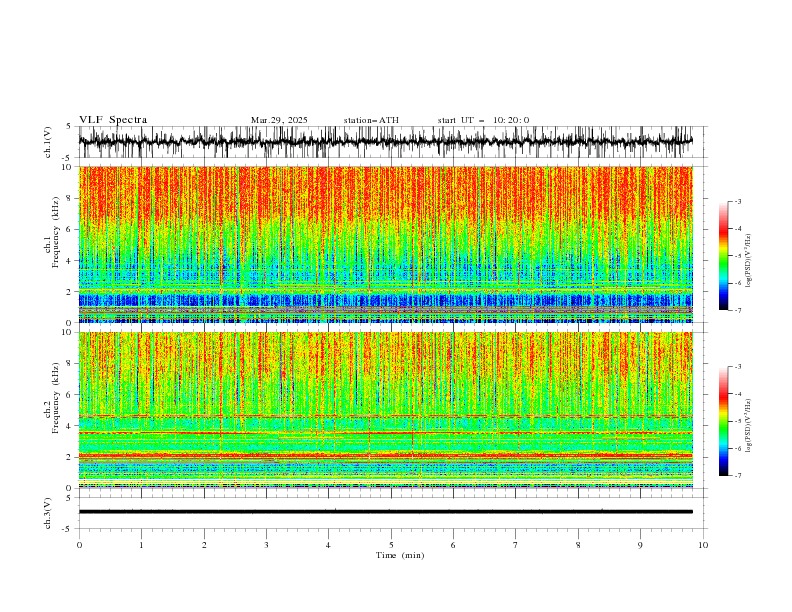Click the "ch.3(V)" waveform axis label
Image resolution: width=792 pixels, height=612 pixels.
48,513
